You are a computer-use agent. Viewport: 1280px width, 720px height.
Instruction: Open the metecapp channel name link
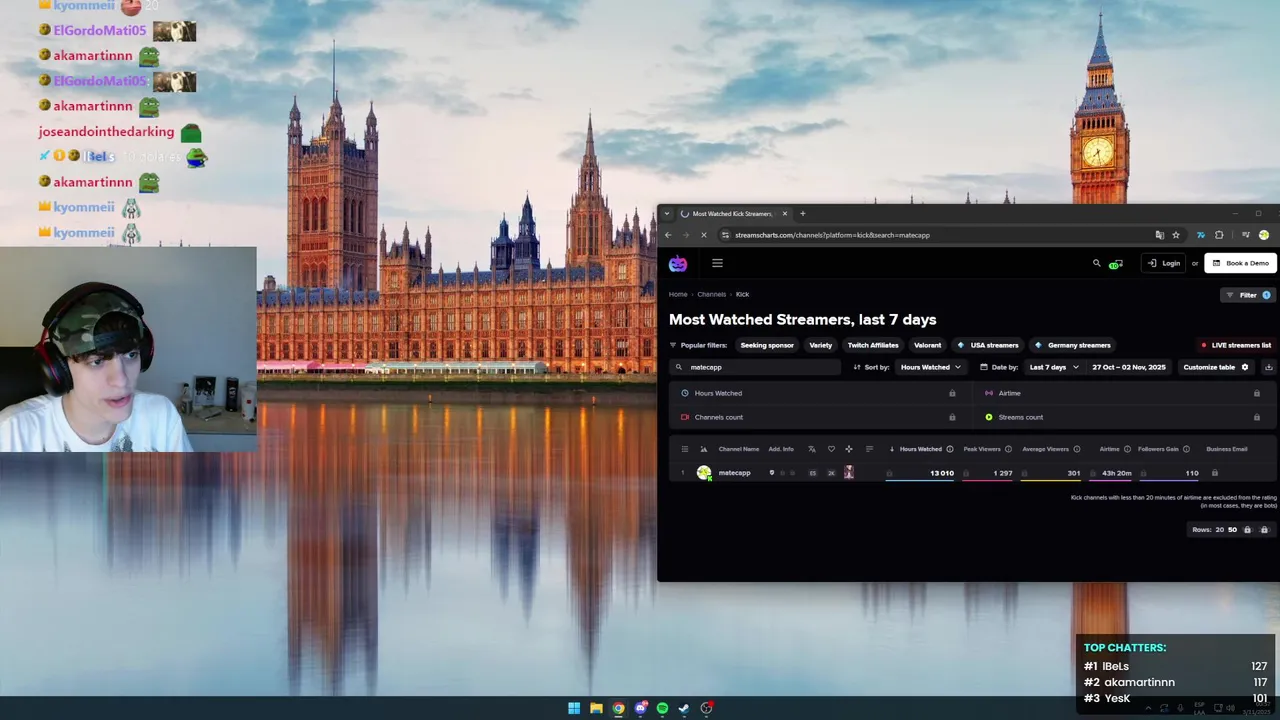click(x=734, y=473)
